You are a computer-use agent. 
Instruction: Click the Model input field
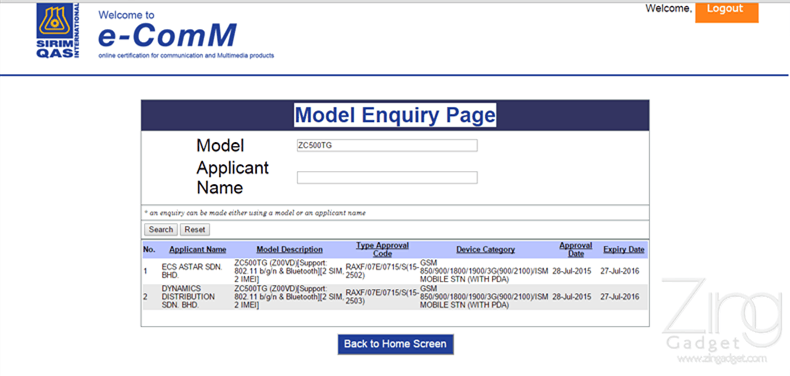click(x=387, y=146)
